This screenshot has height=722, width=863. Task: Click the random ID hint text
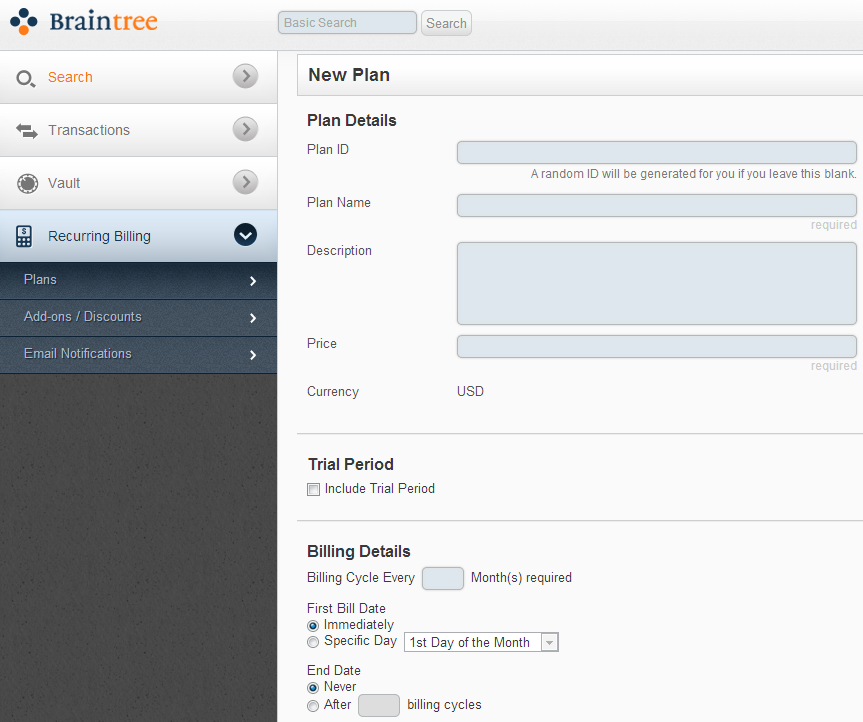693,174
